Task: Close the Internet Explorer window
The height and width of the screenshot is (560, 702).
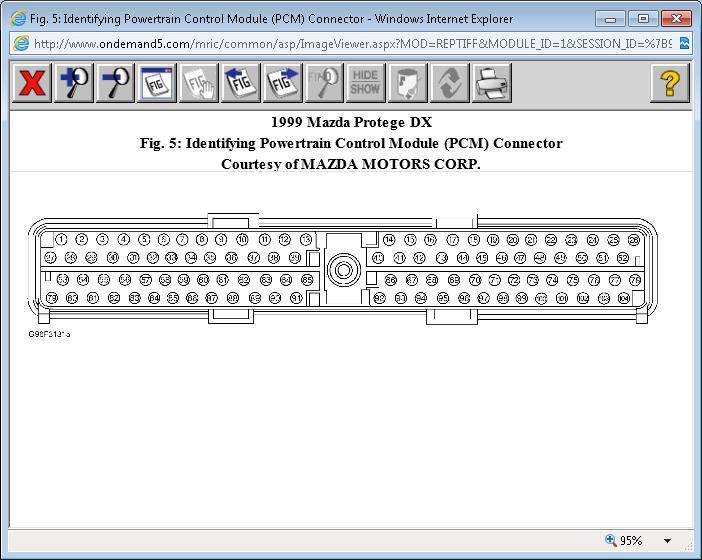Action: [x=676, y=19]
